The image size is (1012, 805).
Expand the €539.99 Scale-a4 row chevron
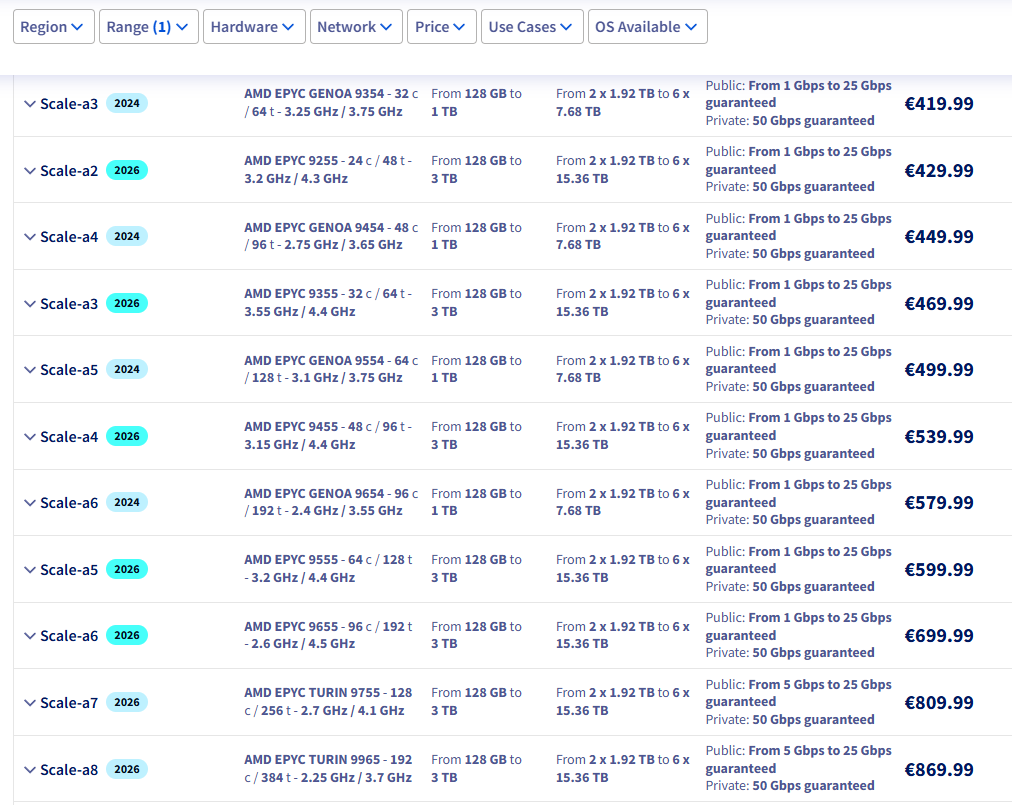30,437
